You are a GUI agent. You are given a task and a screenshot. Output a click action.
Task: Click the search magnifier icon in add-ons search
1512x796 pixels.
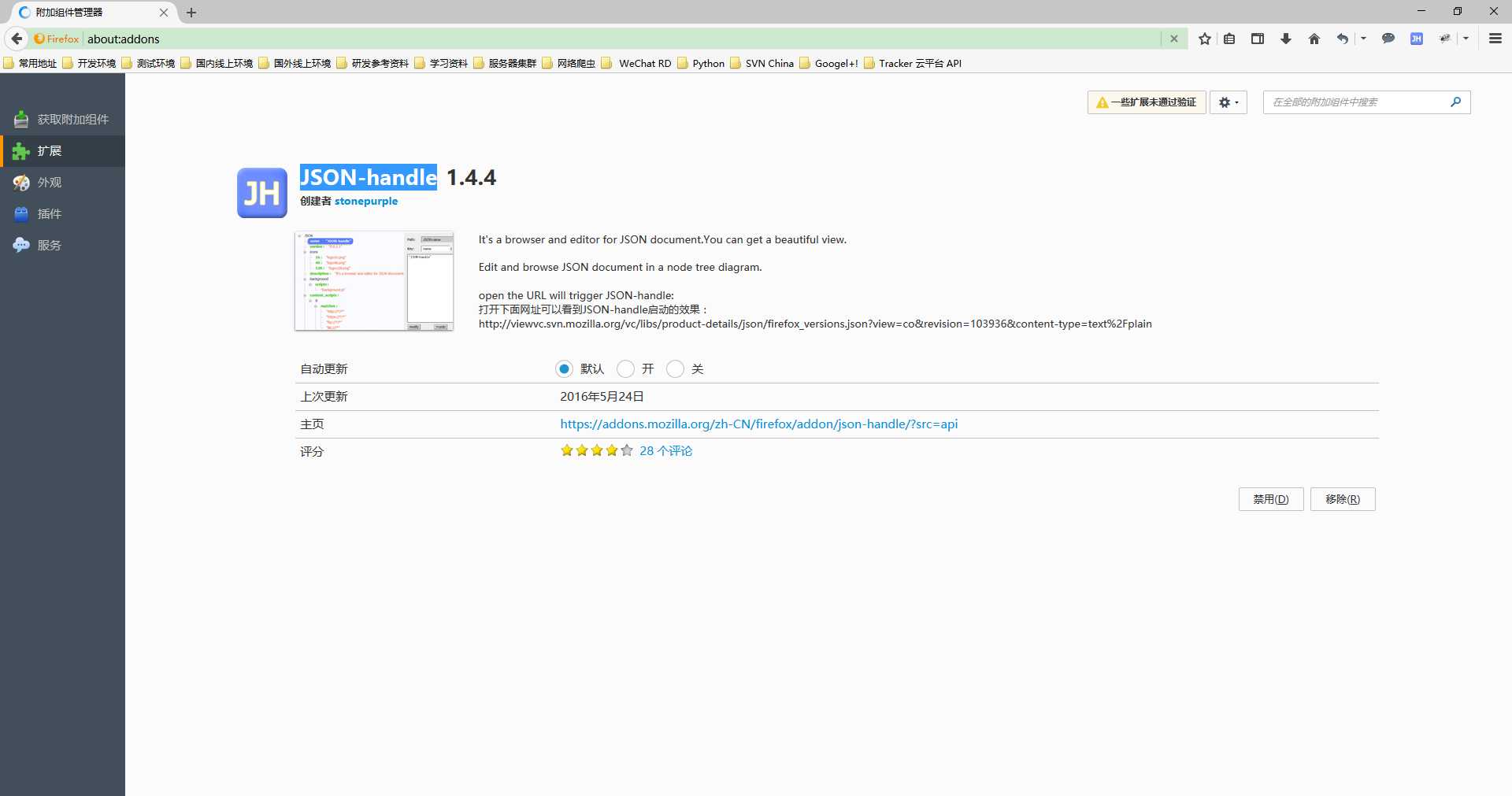(x=1455, y=102)
